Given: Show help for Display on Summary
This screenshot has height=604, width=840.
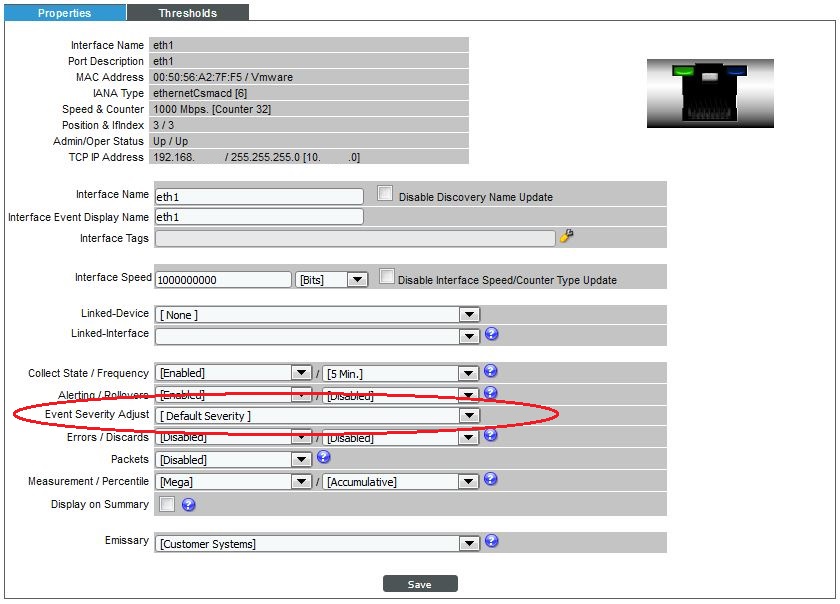Looking at the screenshot, I should point(188,505).
